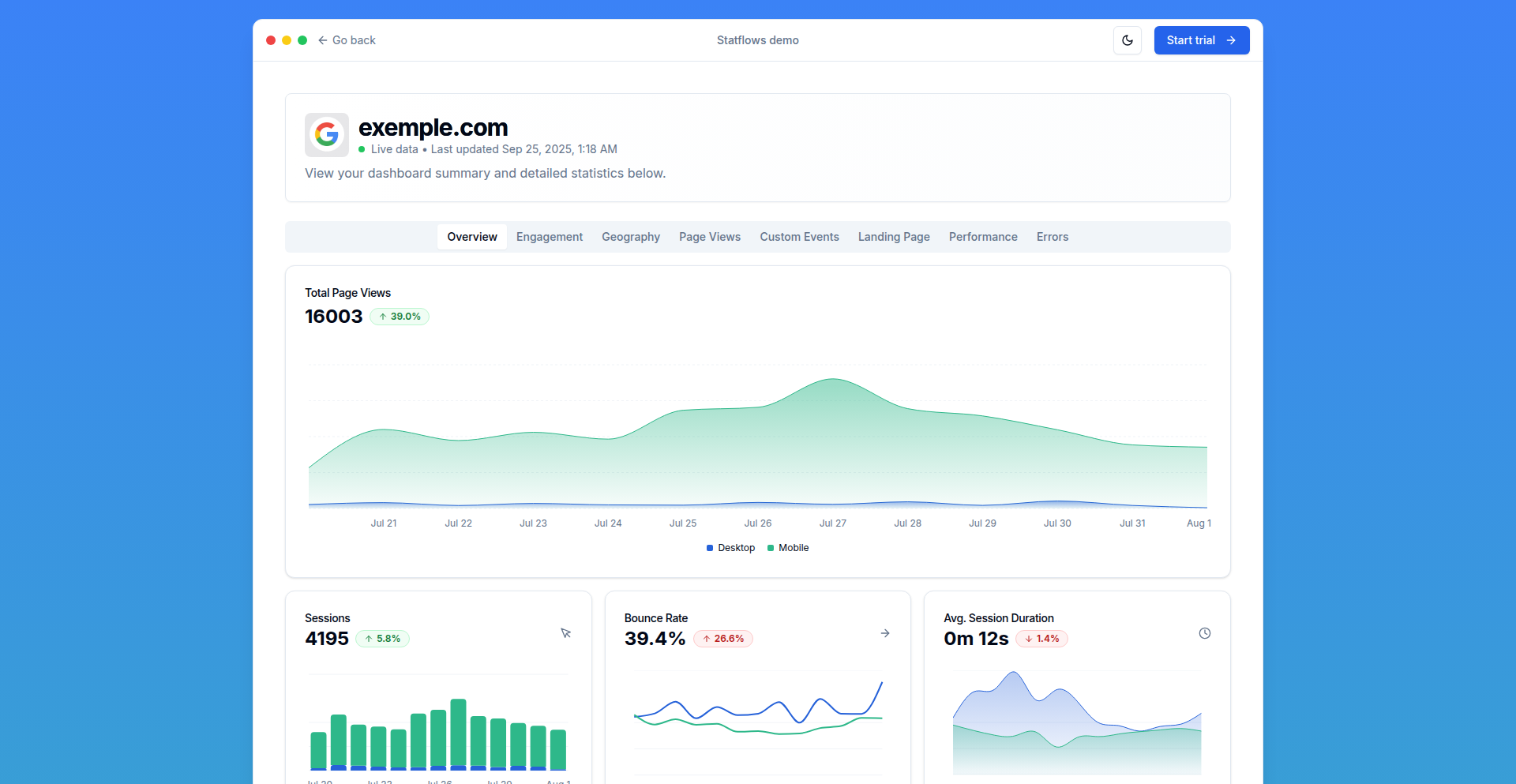Toggle the Mobile series in chart legend
1516x784 pixels.
pos(788,548)
